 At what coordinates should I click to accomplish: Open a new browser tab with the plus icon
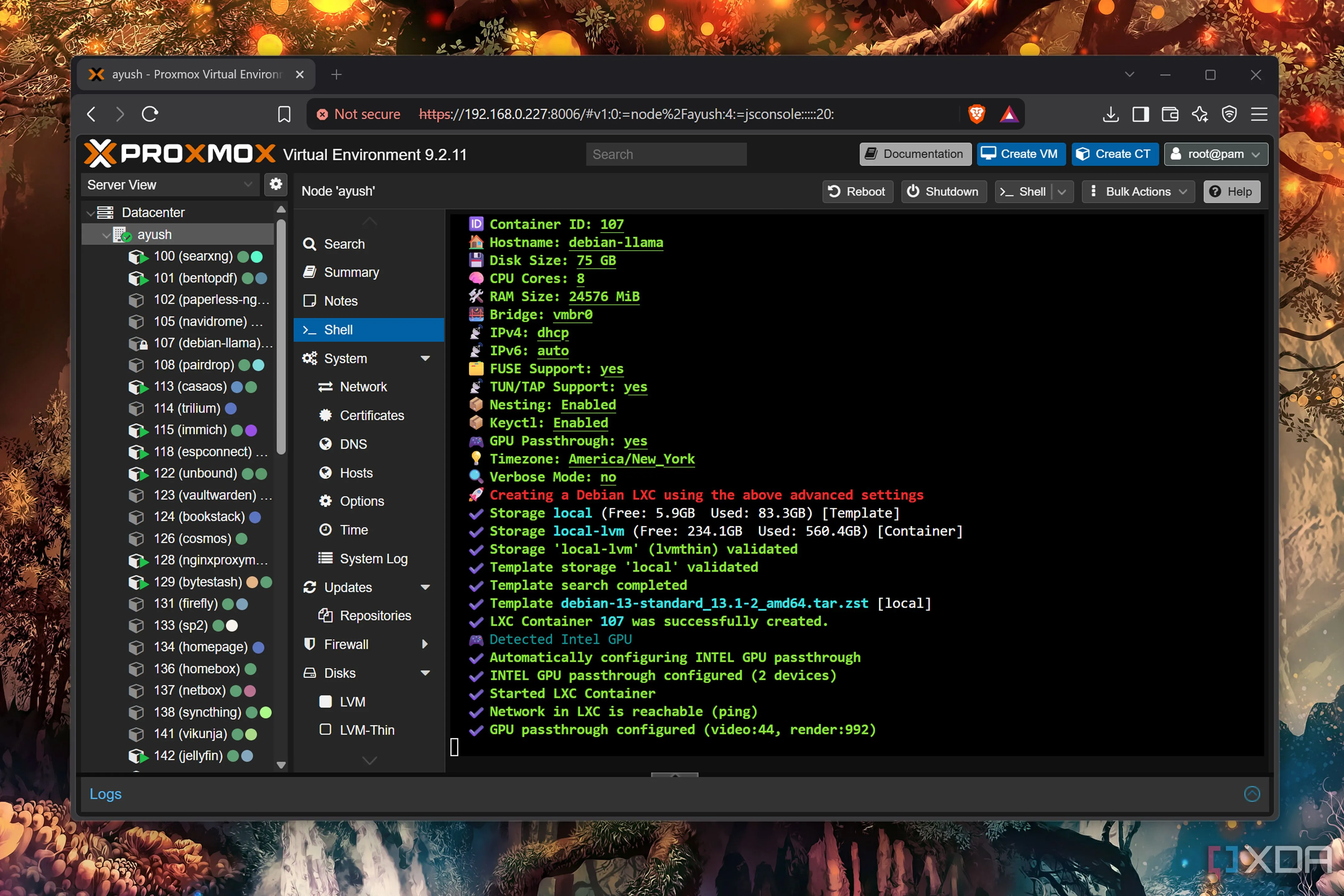point(337,74)
